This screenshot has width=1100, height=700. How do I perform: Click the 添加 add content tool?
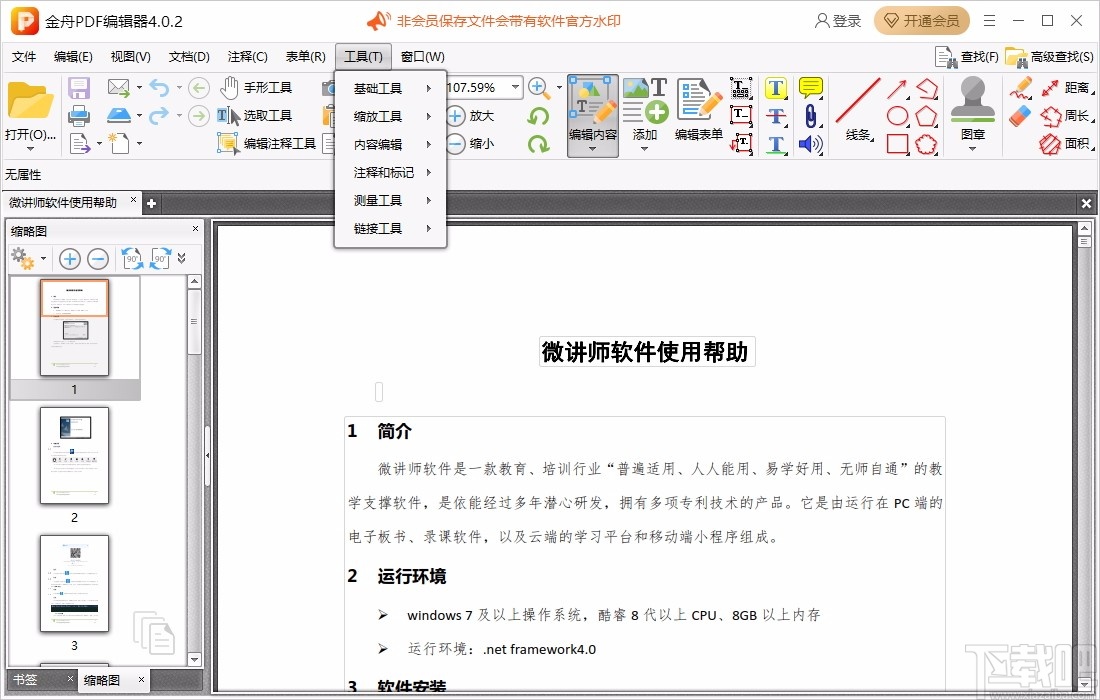(645, 110)
